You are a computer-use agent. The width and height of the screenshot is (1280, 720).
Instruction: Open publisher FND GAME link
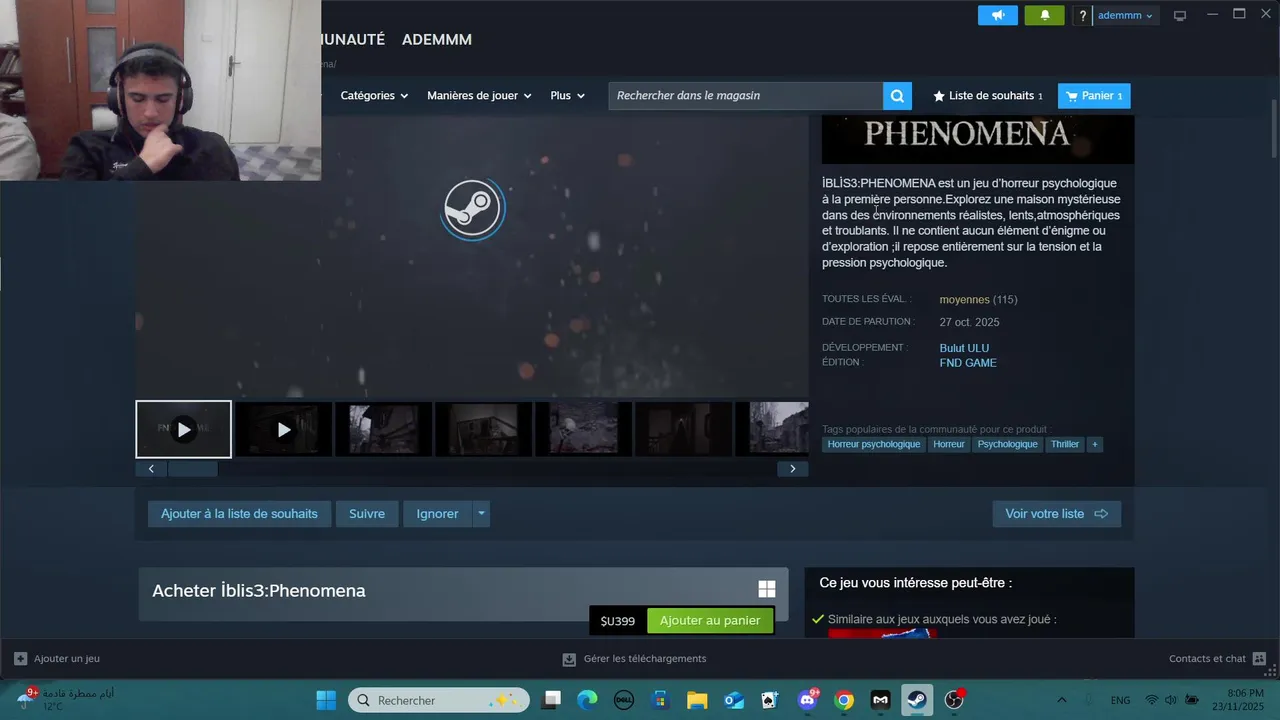coord(968,363)
